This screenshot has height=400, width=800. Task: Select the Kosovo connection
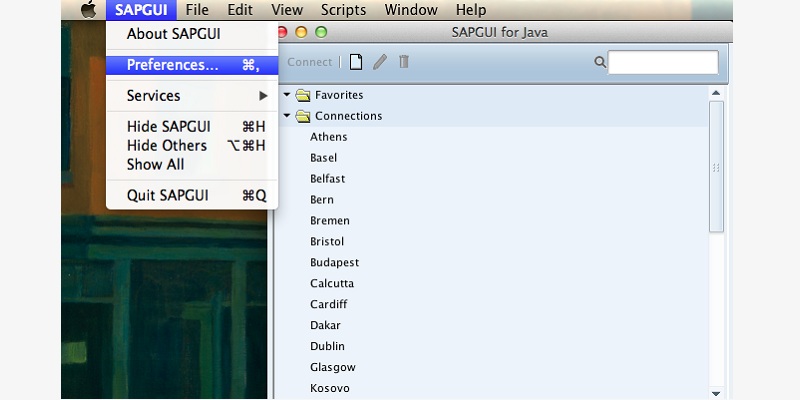(x=330, y=388)
